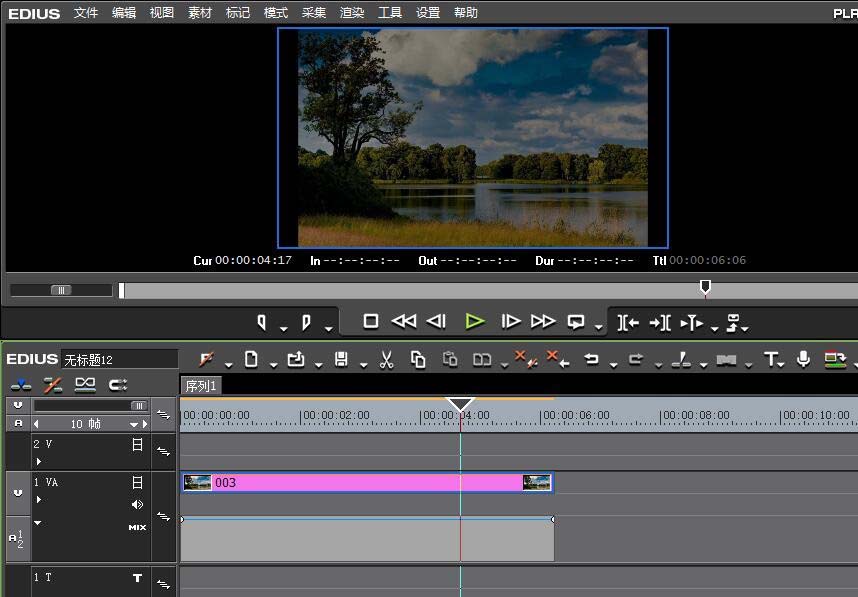Open timeline scale dropdown beside 10 帧
858x597 pixels.
(134, 425)
